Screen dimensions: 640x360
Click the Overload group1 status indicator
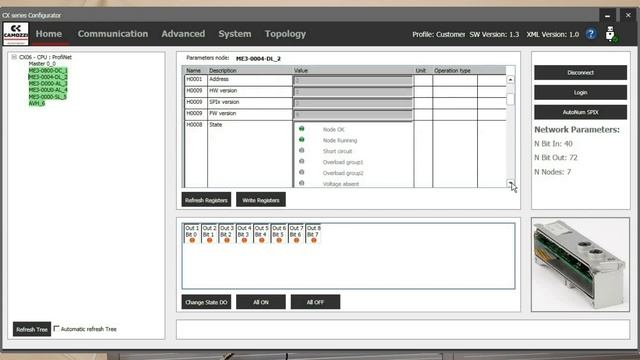click(x=302, y=162)
